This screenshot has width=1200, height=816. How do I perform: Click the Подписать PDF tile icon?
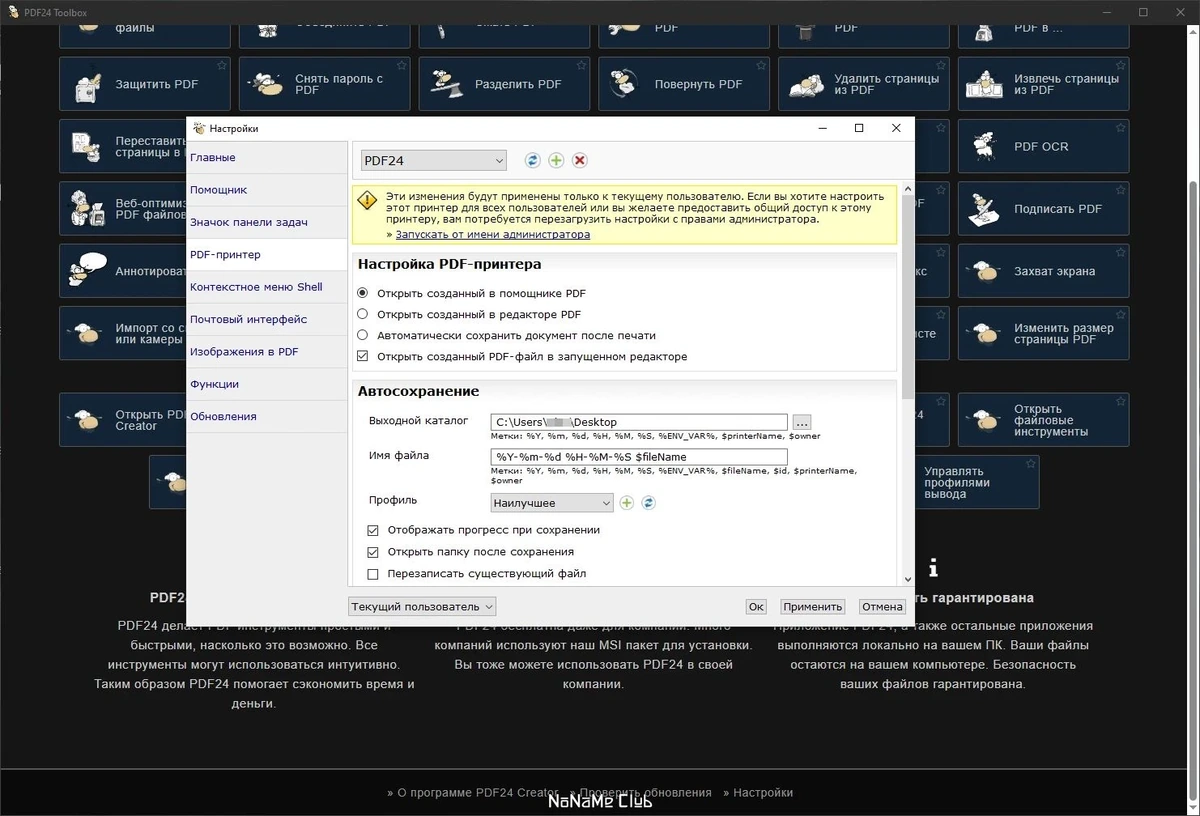[x=986, y=209]
